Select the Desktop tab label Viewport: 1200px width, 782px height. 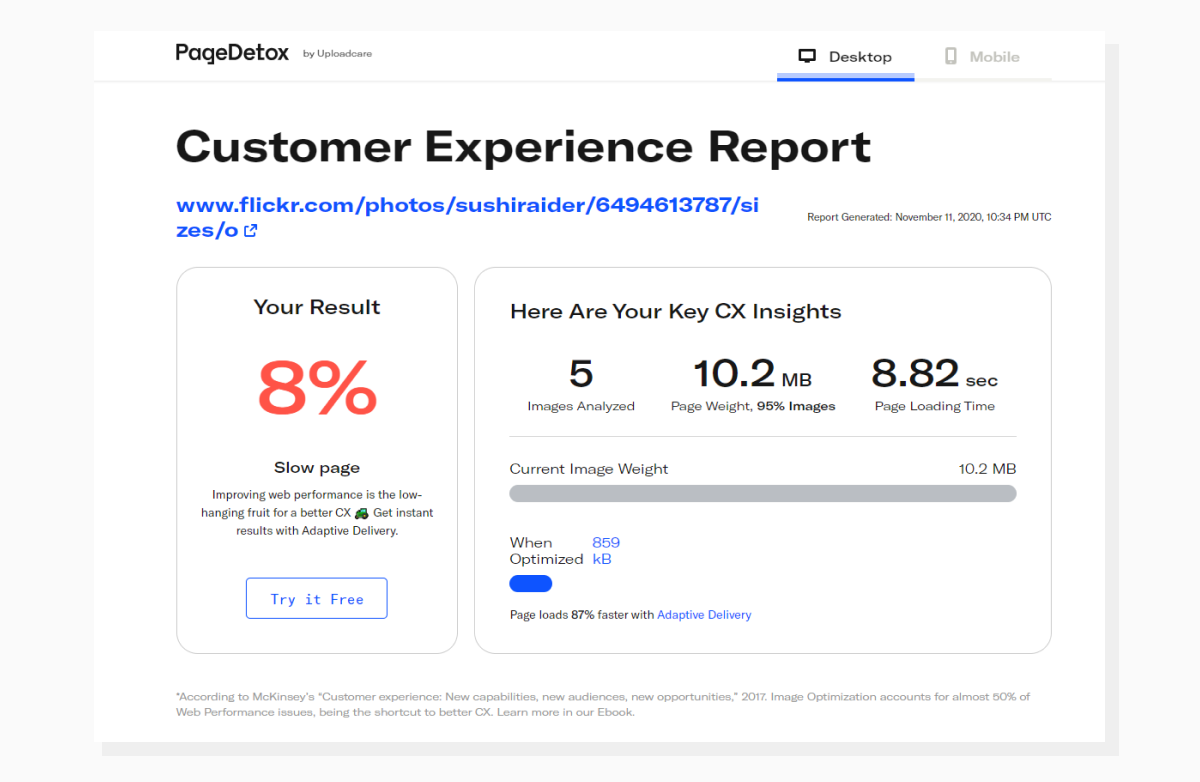860,57
